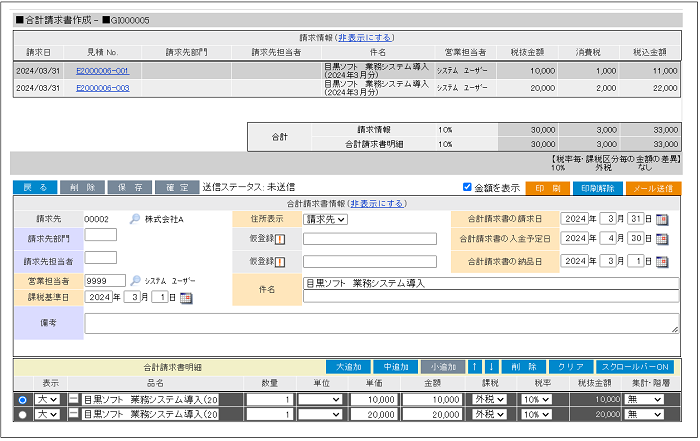Open calendar for 合計請求書の納品日
This screenshot has height=441, width=700.
coord(662,261)
